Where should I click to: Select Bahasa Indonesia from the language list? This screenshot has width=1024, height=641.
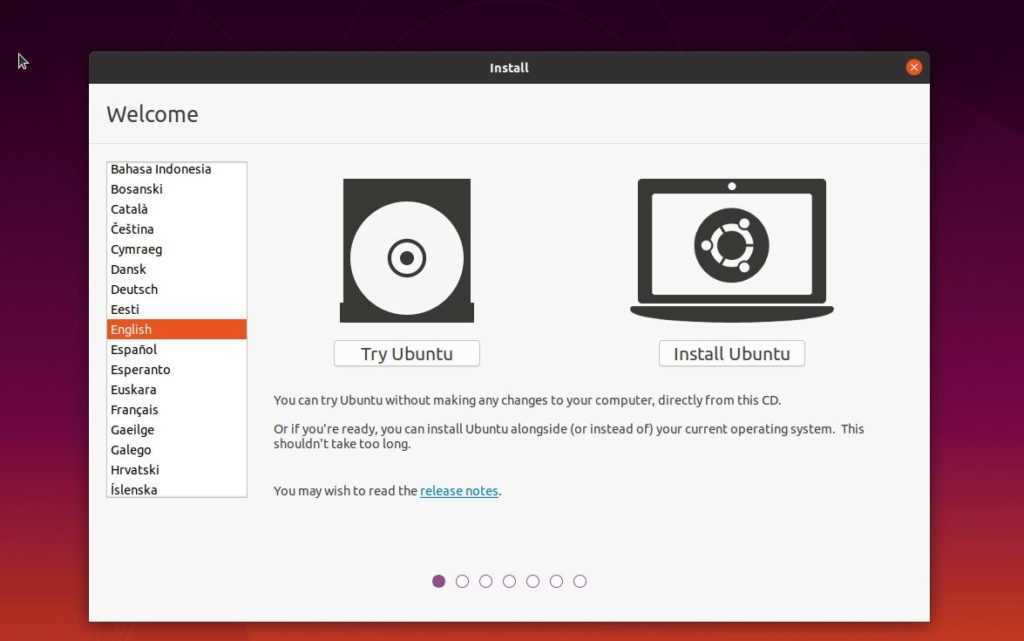coord(161,169)
